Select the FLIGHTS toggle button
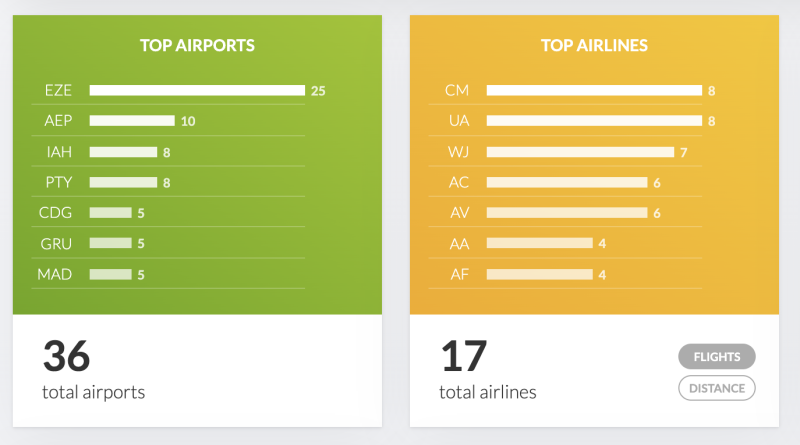Screen dimensions: 800x445 click(716, 356)
